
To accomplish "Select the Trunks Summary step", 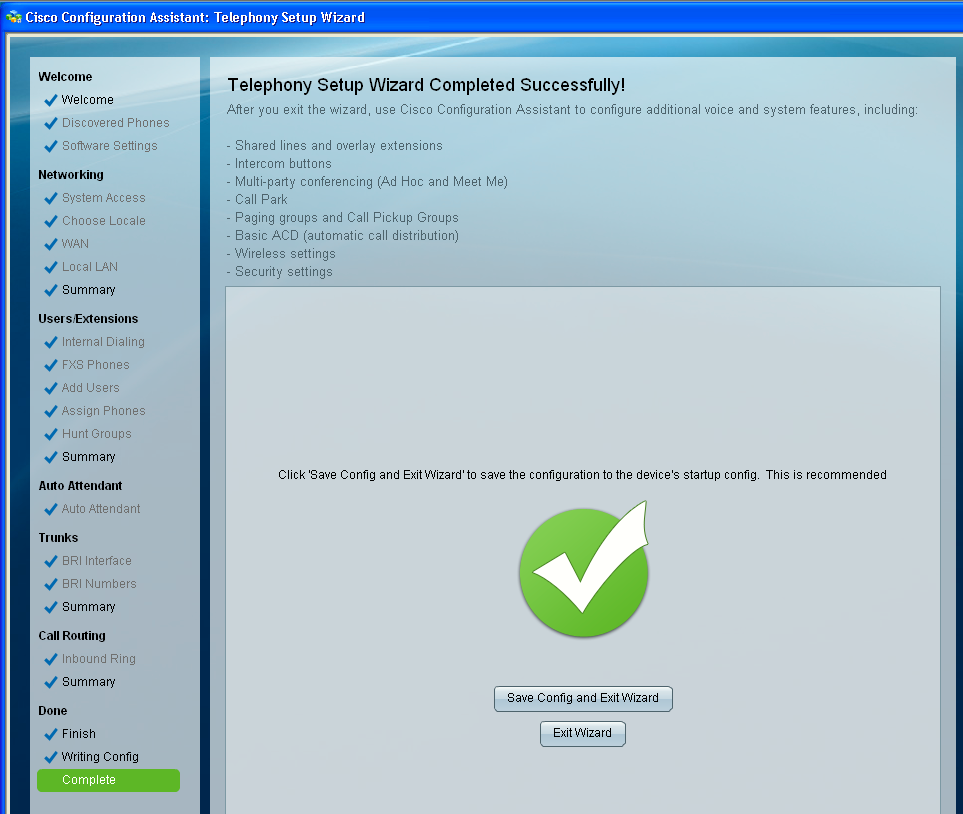I will tap(88, 607).
